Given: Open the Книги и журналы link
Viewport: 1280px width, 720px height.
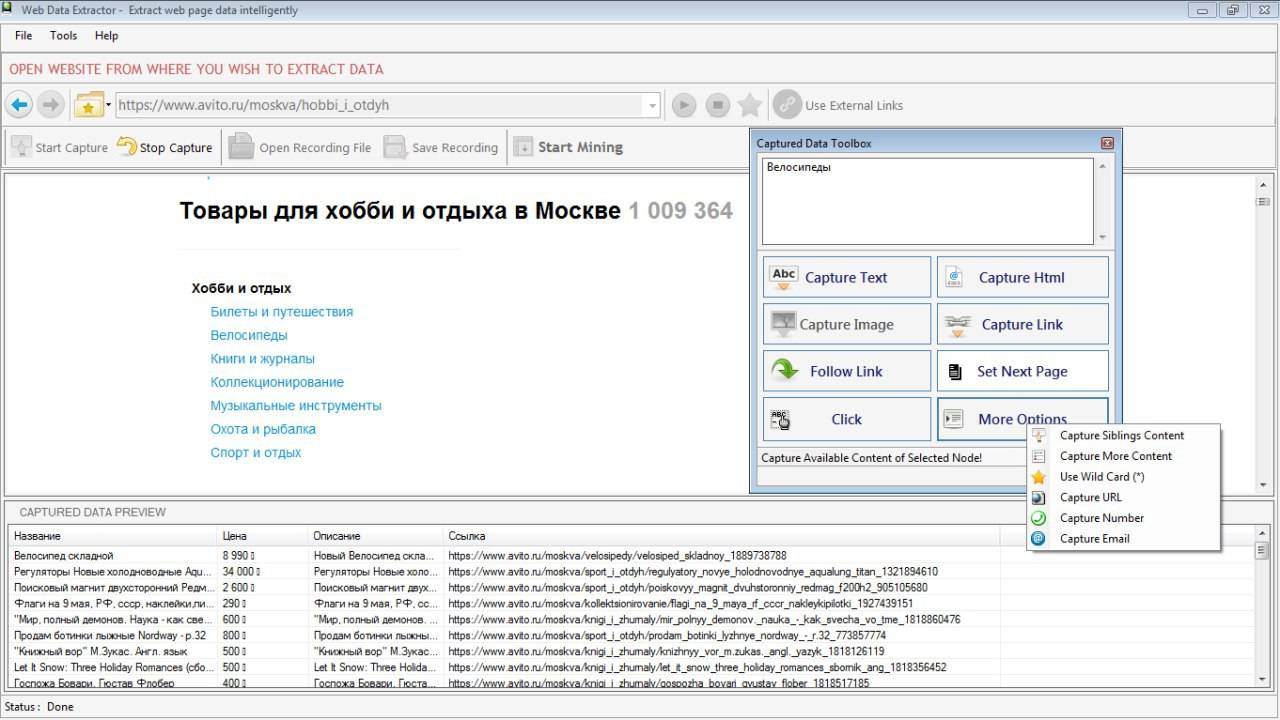Looking at the screenshot, I should (262, 358).
